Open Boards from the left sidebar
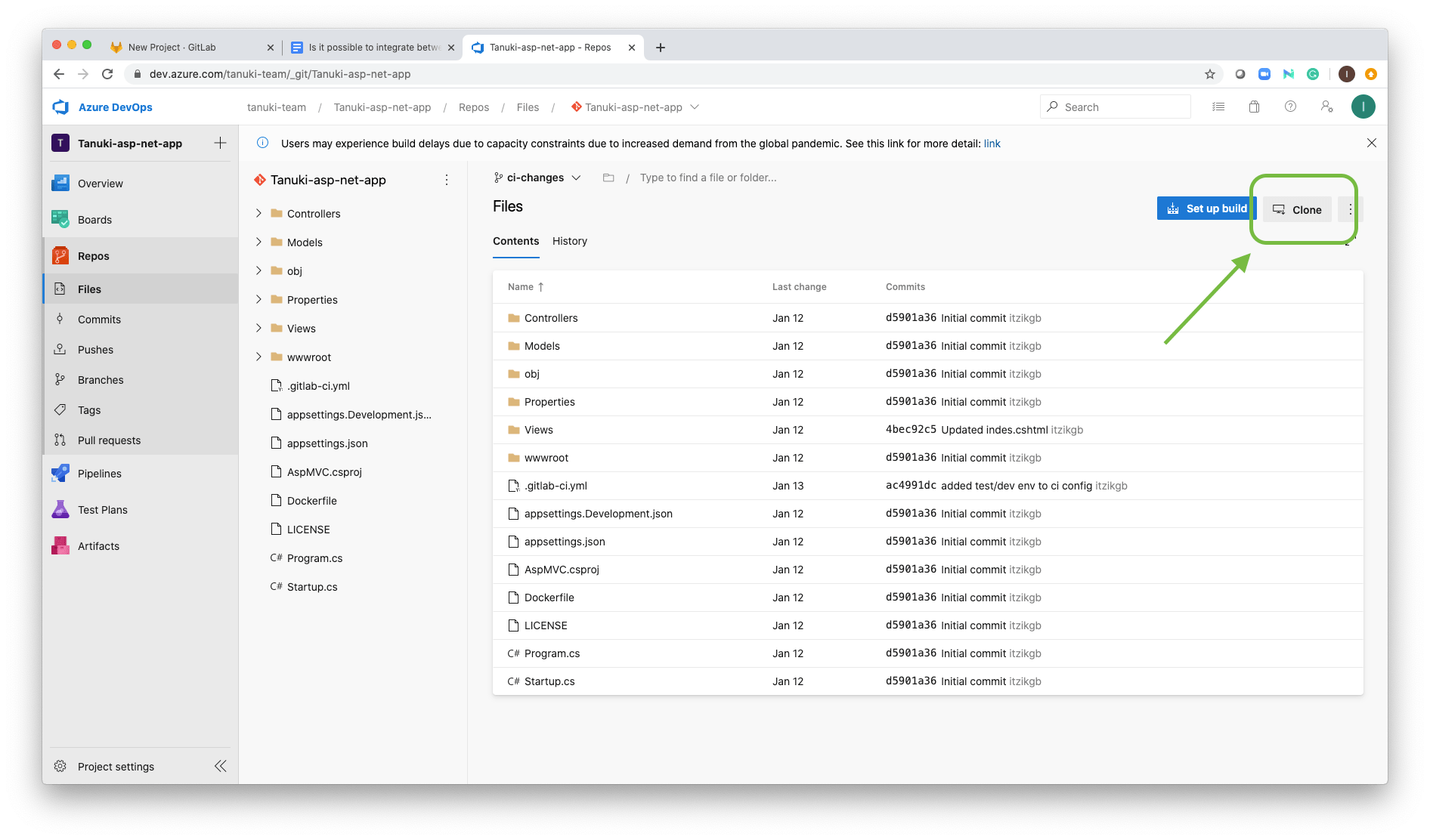The width and height of the screenshot is (1430, 840). pyautogui.click(x=94, y=219)
